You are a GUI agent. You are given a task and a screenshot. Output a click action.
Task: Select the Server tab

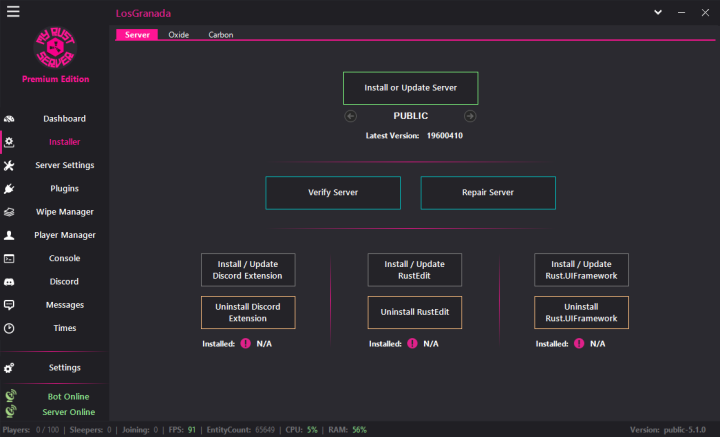137,34
